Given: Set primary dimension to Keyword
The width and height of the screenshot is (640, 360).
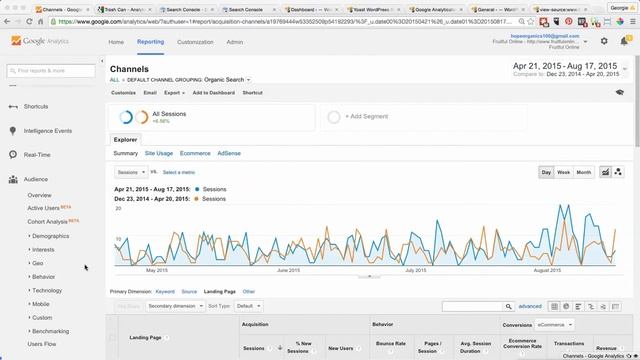Looking at the screenshot, I should tap(165, 291).
